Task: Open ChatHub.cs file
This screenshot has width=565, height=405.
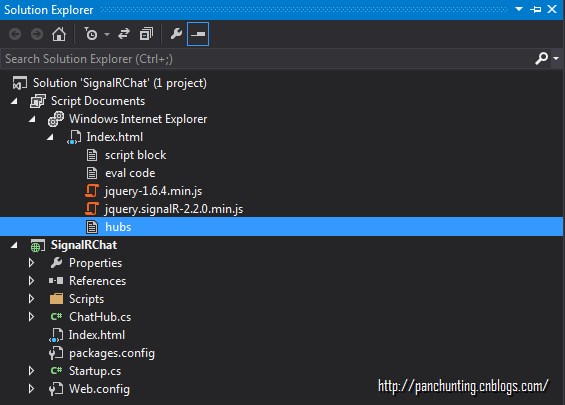Action: pyautogui.click(x=100, y=317)
